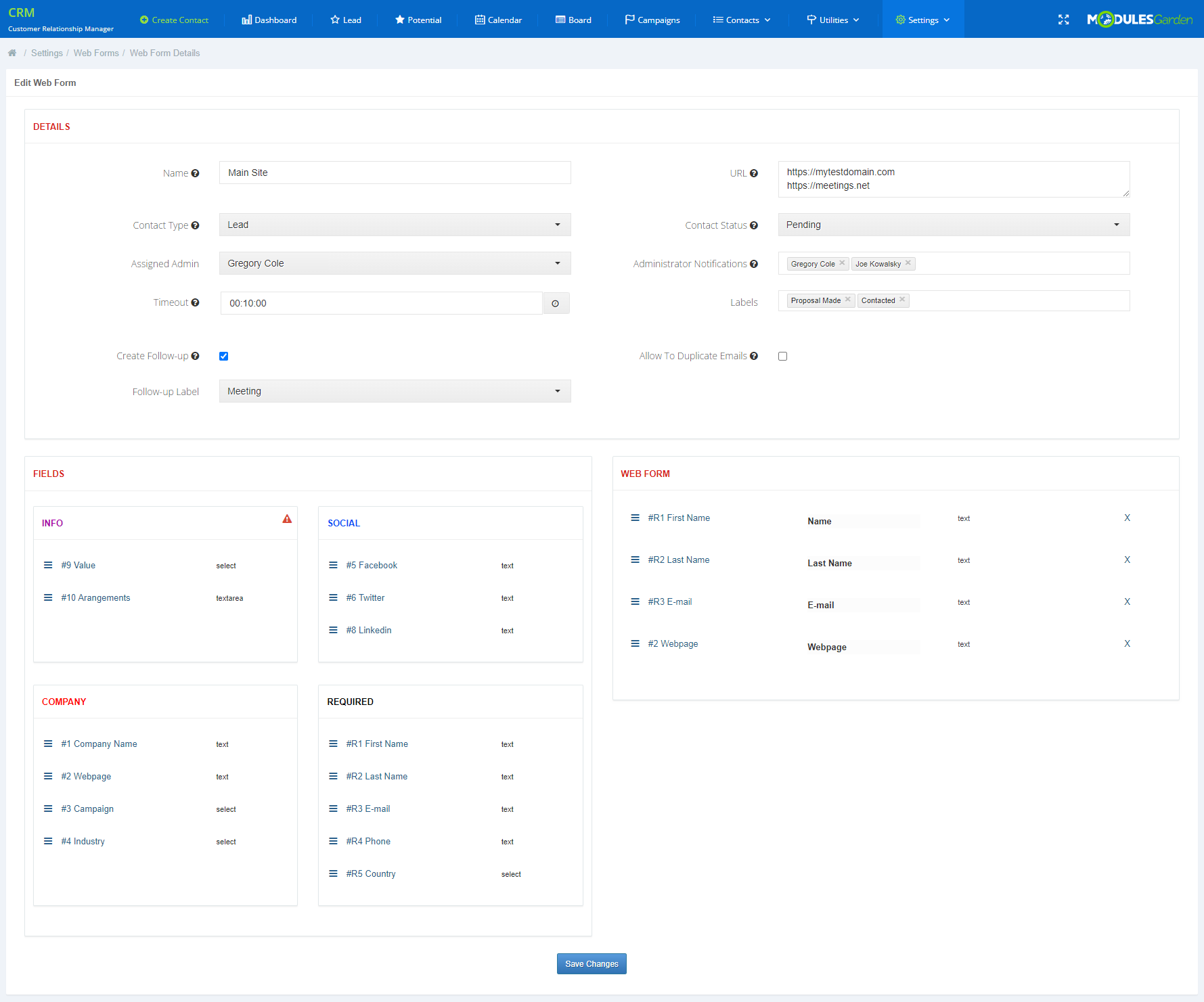Screen dimensions: 1204x1002
Task: Expand the Settings menu
Action: [x=922, y=20]
